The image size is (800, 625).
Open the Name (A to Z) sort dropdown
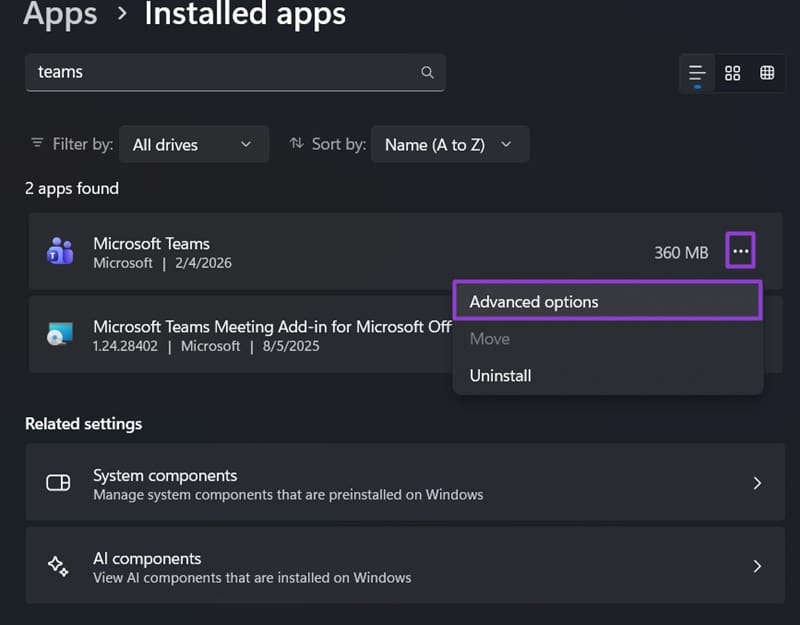pyautogui.click(x=449, y=144)
